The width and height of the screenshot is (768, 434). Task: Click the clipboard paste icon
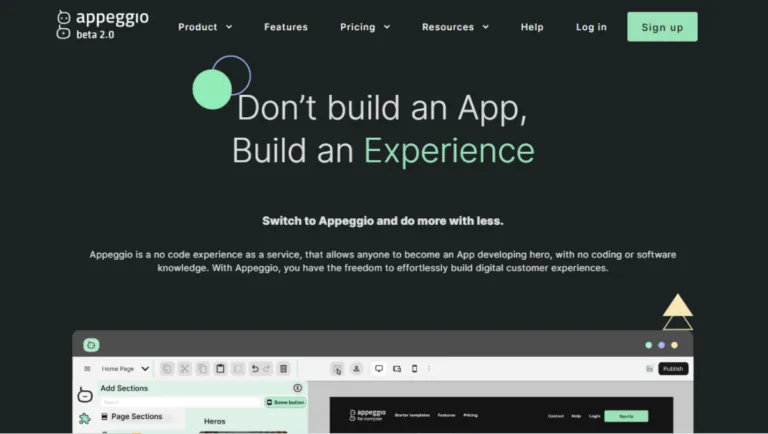click(220, 368)
